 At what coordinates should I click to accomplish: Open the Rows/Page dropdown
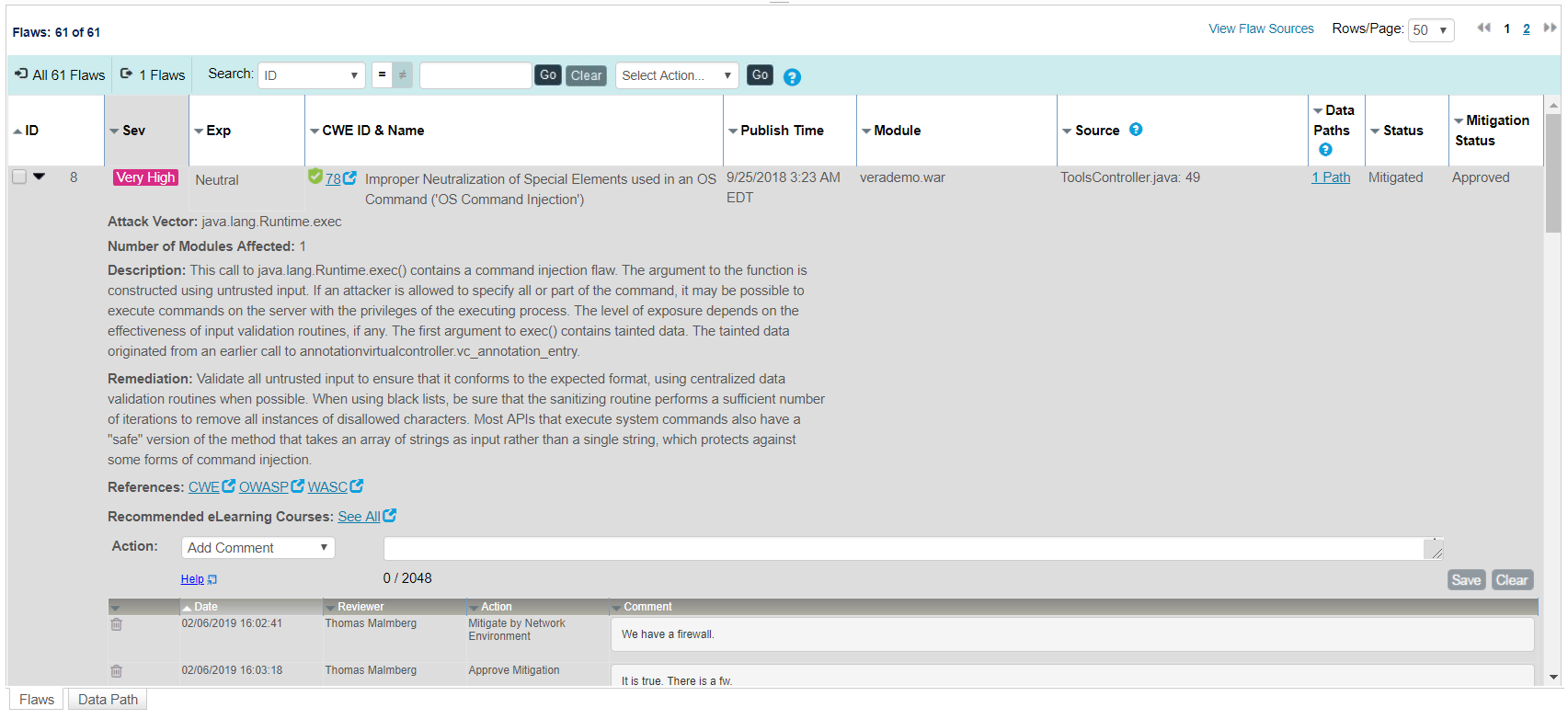tap(1431, 30)
